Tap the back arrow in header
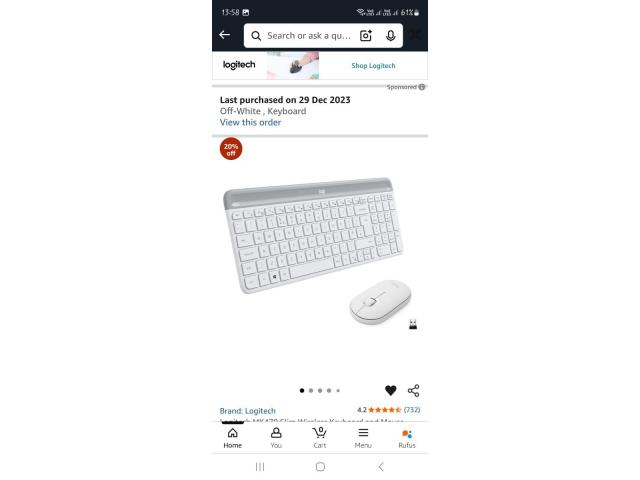Image resolution: width=640 pixels, height=480 pixels. (224, 35)
